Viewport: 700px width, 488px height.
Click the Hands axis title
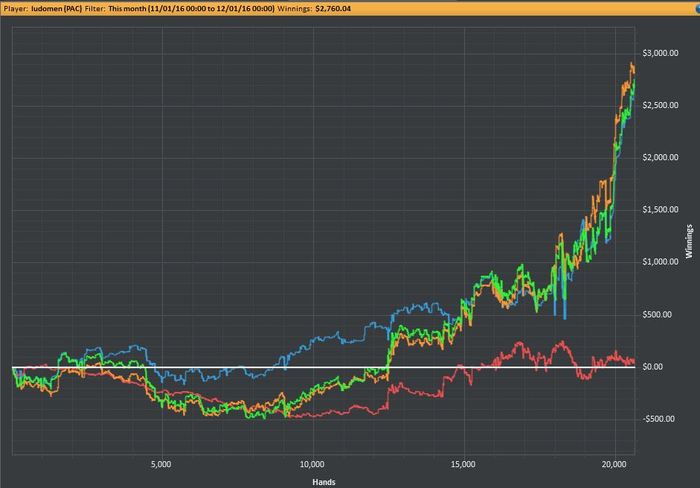tap(324, 482)
